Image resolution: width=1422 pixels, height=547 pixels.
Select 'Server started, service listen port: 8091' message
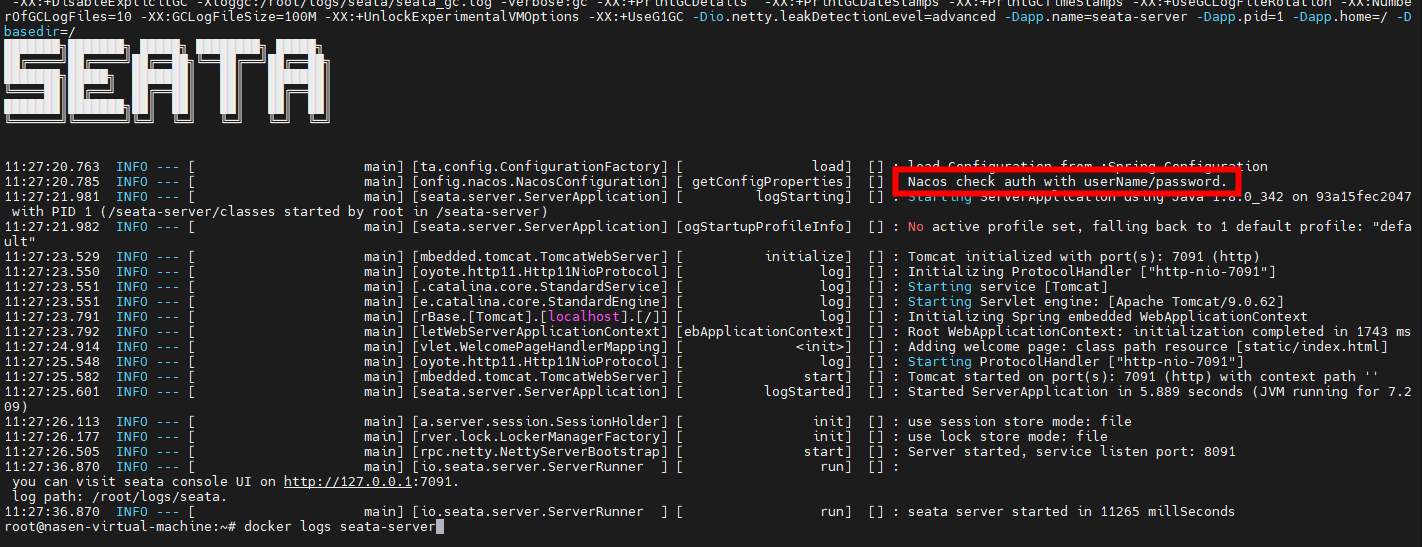1070,452
